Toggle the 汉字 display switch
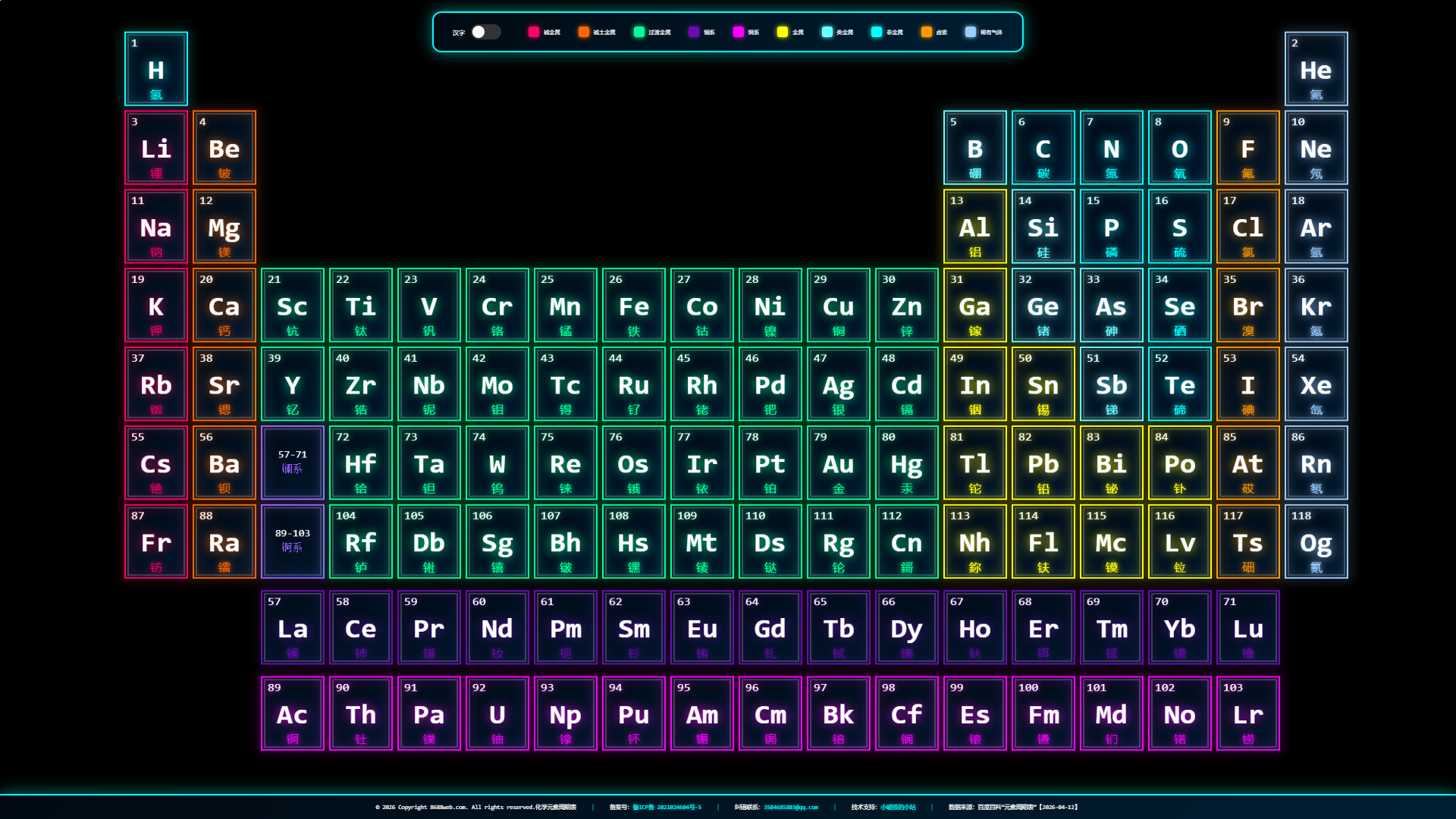This screenshot has width=1456, height=819. click(x=485, y=32)
